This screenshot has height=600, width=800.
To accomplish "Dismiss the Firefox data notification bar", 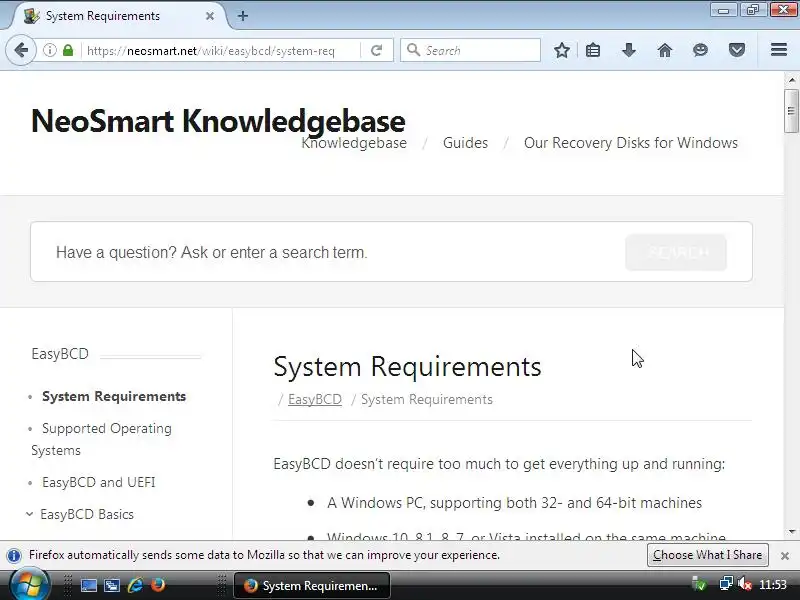I will pyautogui.click(x=785, y=556).
